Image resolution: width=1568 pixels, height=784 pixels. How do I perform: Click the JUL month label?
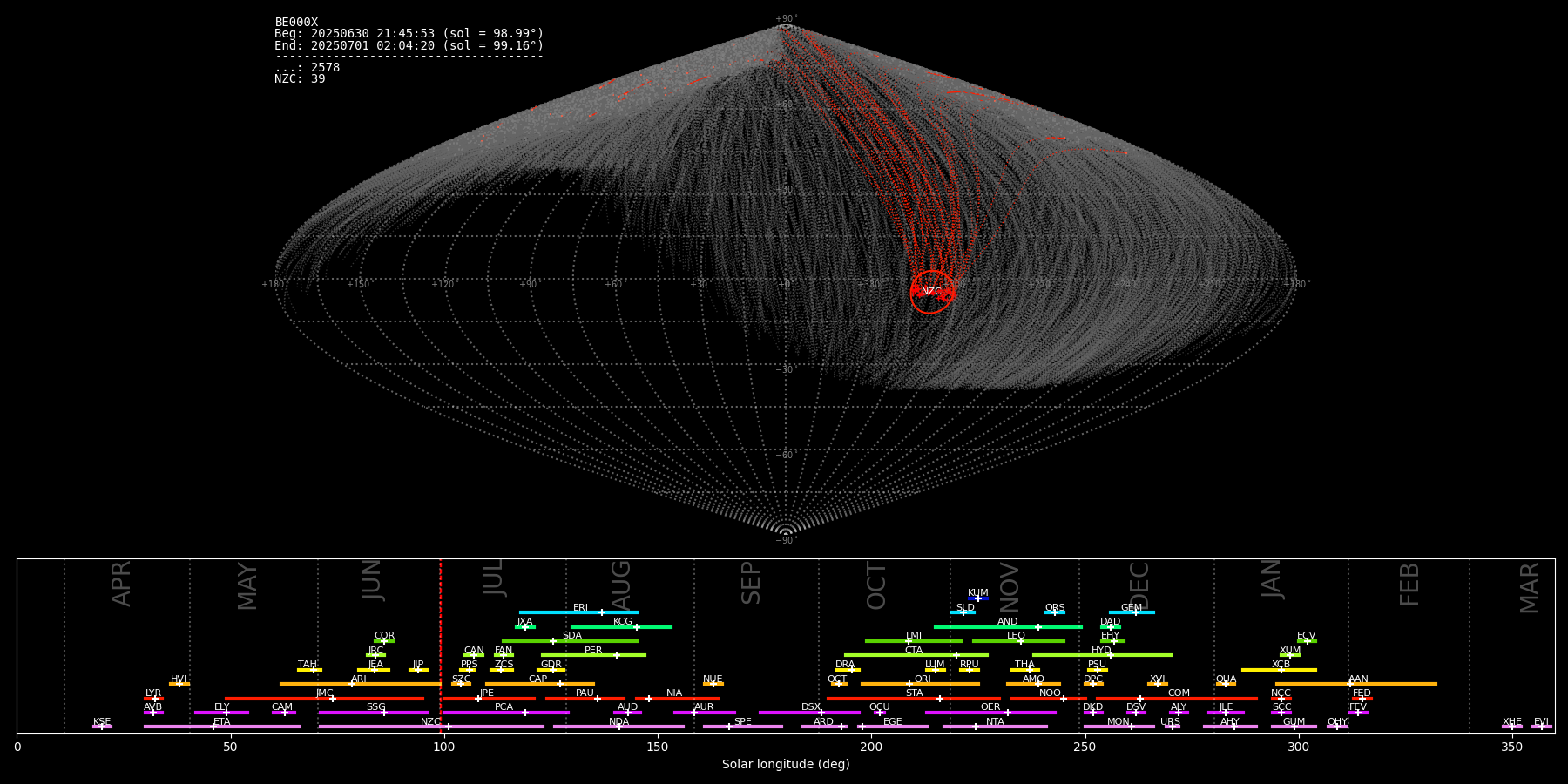pos(494,578)
